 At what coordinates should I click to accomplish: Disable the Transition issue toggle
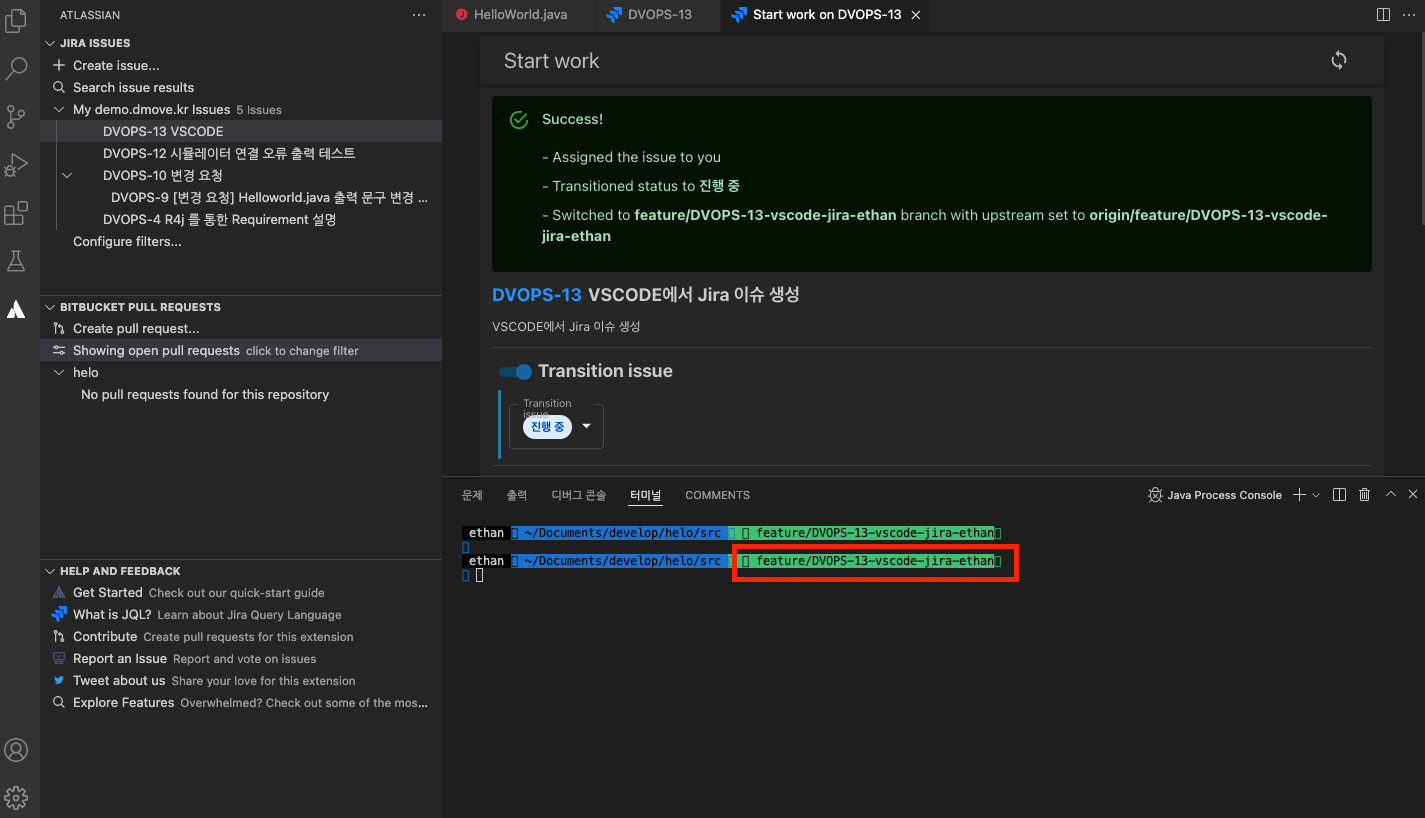point(514,371)
